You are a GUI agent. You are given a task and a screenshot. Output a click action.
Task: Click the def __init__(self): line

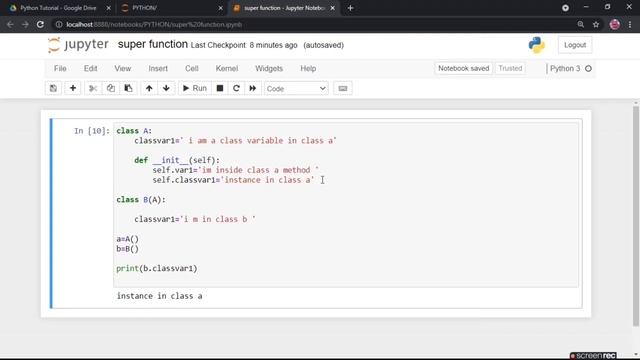click(177, 160)
